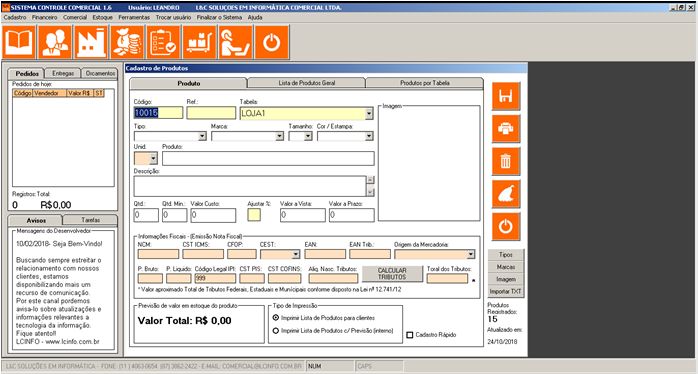The image size is (698, 374).
Task: Click the Valor R$ column header in Pedidos
Action: [x=80, y=93]
